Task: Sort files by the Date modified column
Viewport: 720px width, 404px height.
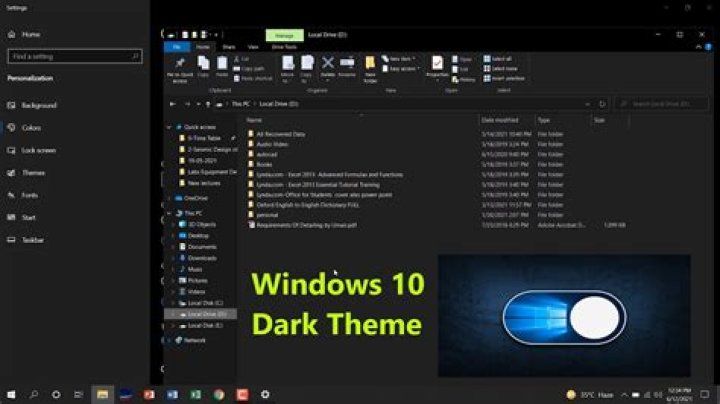Action: tap(500, 120)
